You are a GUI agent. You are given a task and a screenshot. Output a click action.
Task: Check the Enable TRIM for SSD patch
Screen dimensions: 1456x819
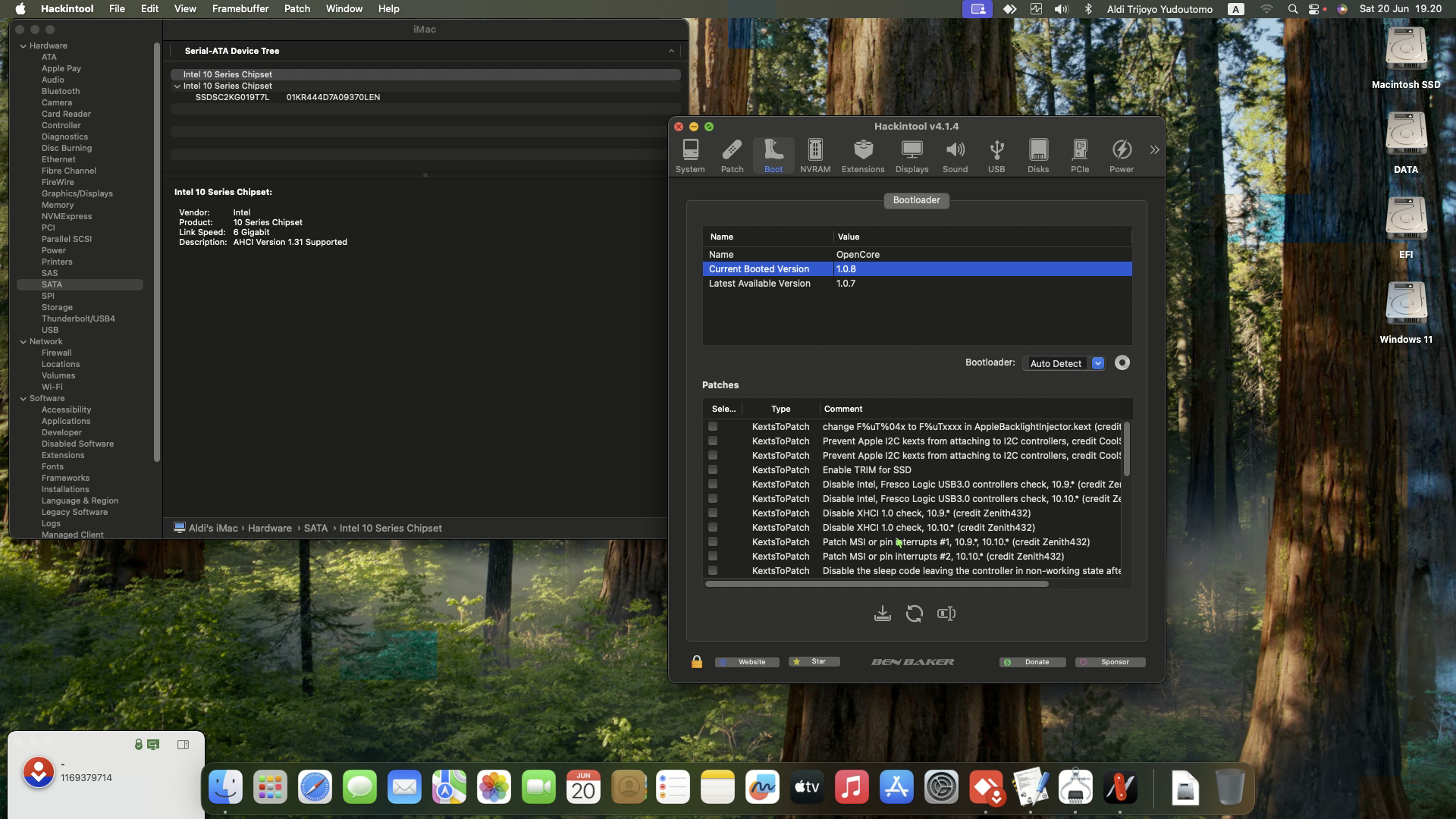[713, 470]
